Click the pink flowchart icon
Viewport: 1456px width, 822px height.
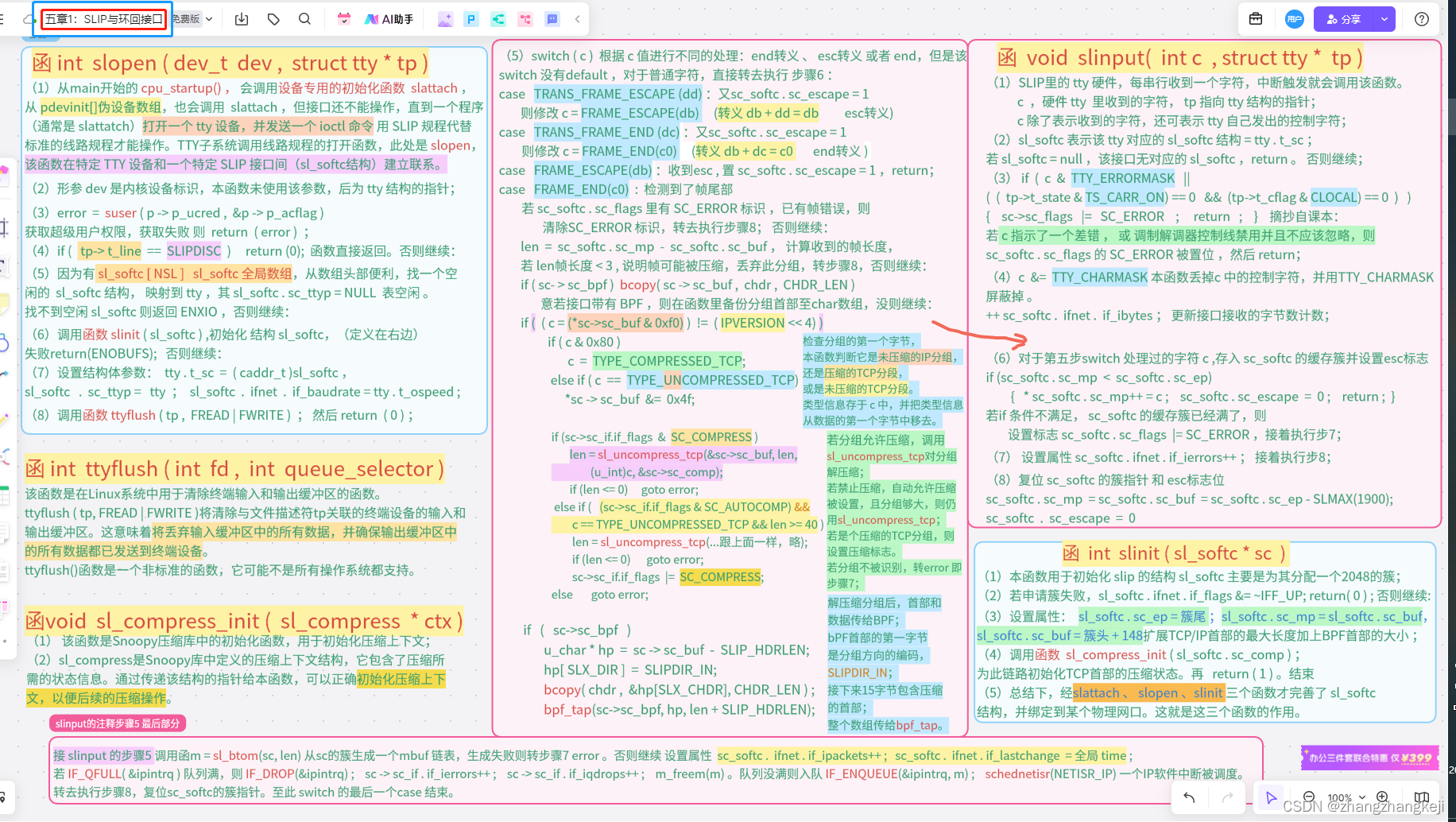tap(525, 19)
